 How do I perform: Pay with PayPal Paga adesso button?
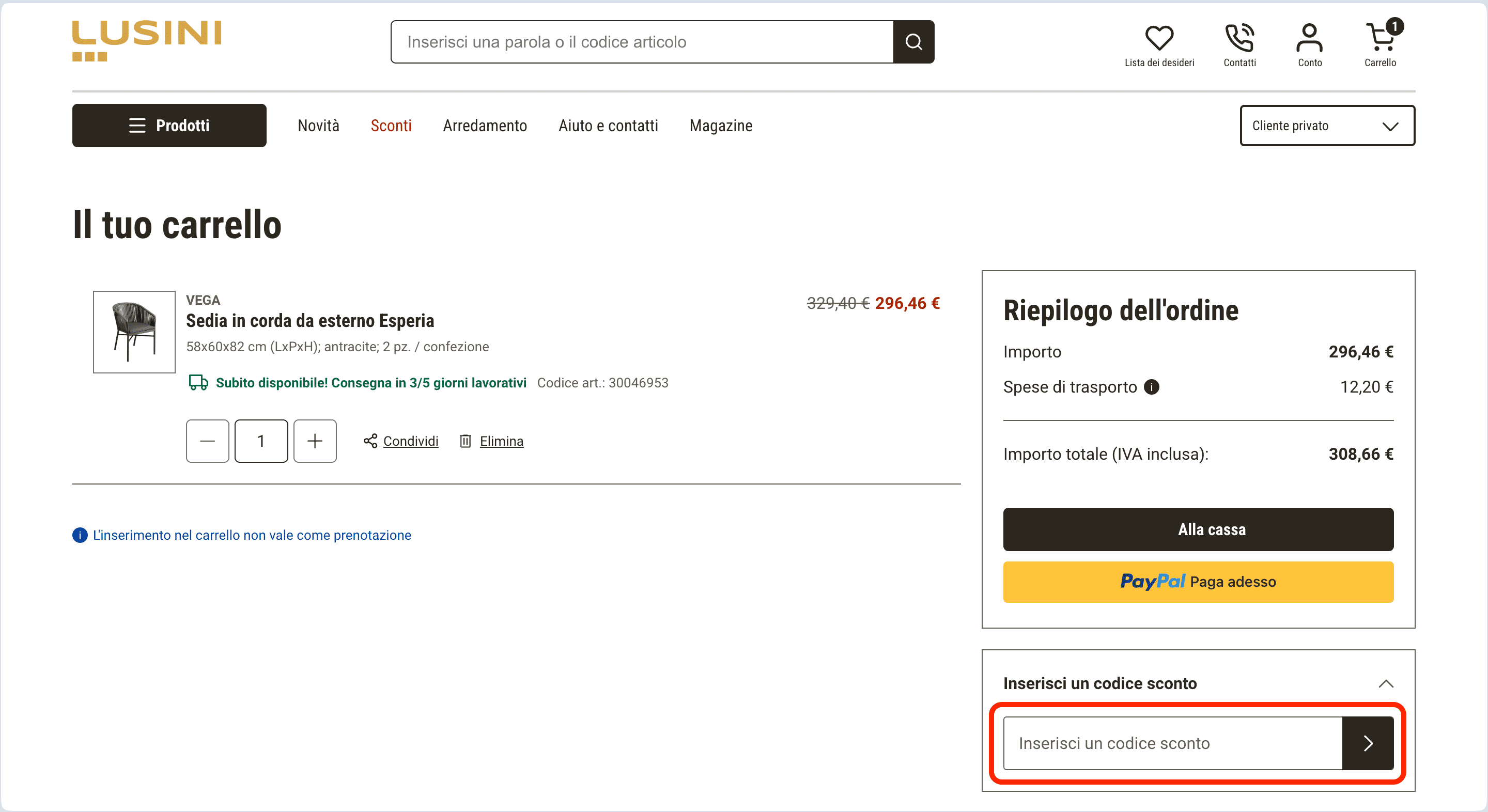pos(1198,582)
